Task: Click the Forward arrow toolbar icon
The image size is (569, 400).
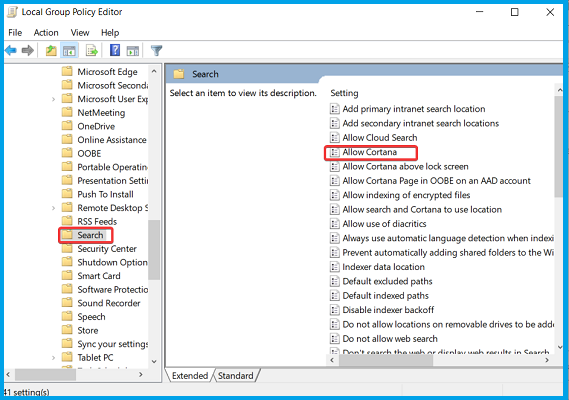Action: (x=28, y=50)
